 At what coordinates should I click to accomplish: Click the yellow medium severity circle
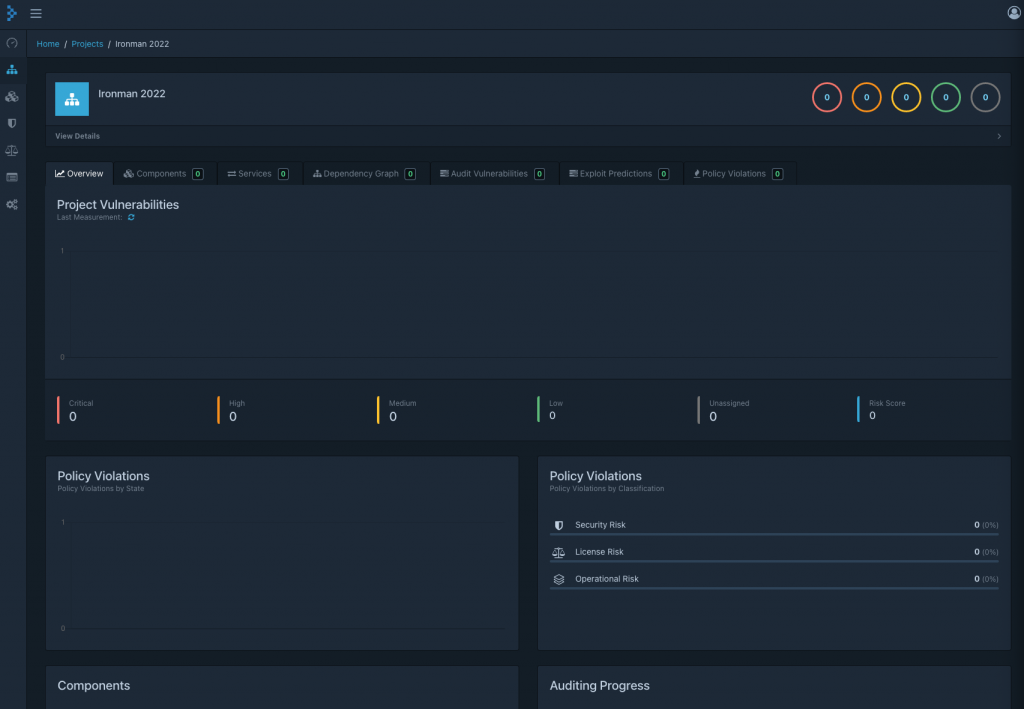(906, 97)
